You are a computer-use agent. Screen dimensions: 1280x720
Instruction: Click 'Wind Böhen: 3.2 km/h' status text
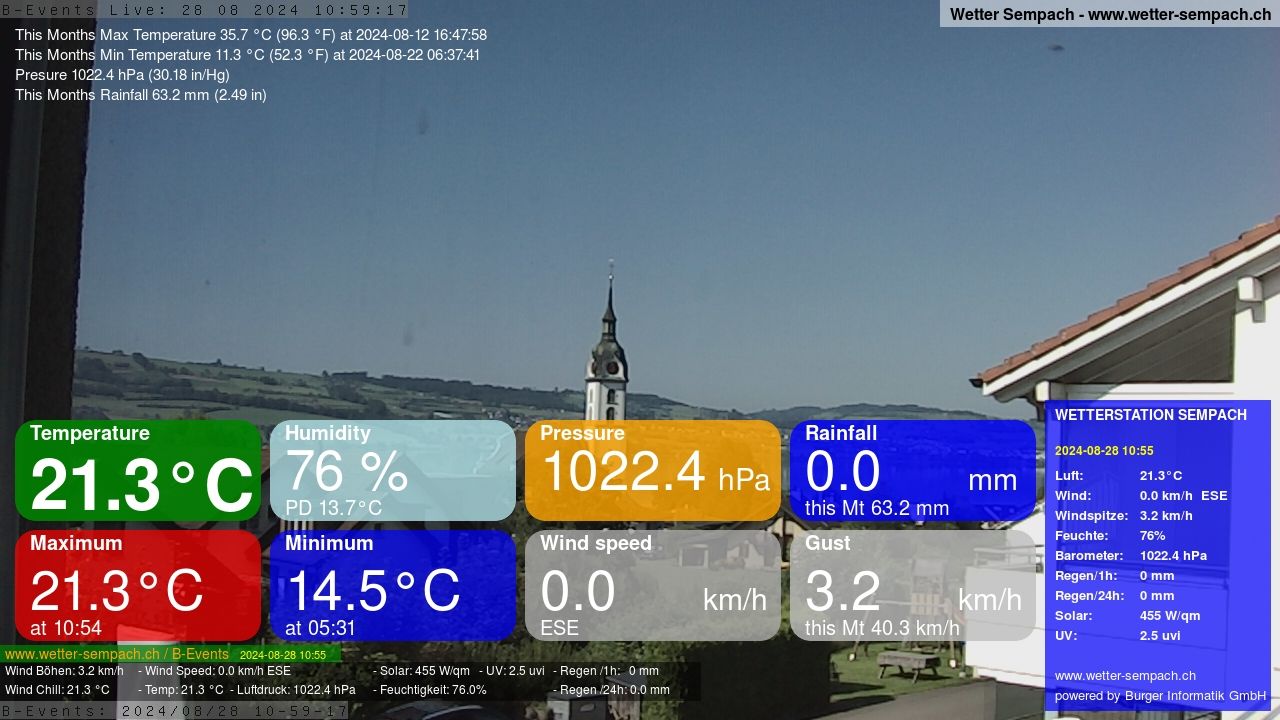(x=64, y=671)
